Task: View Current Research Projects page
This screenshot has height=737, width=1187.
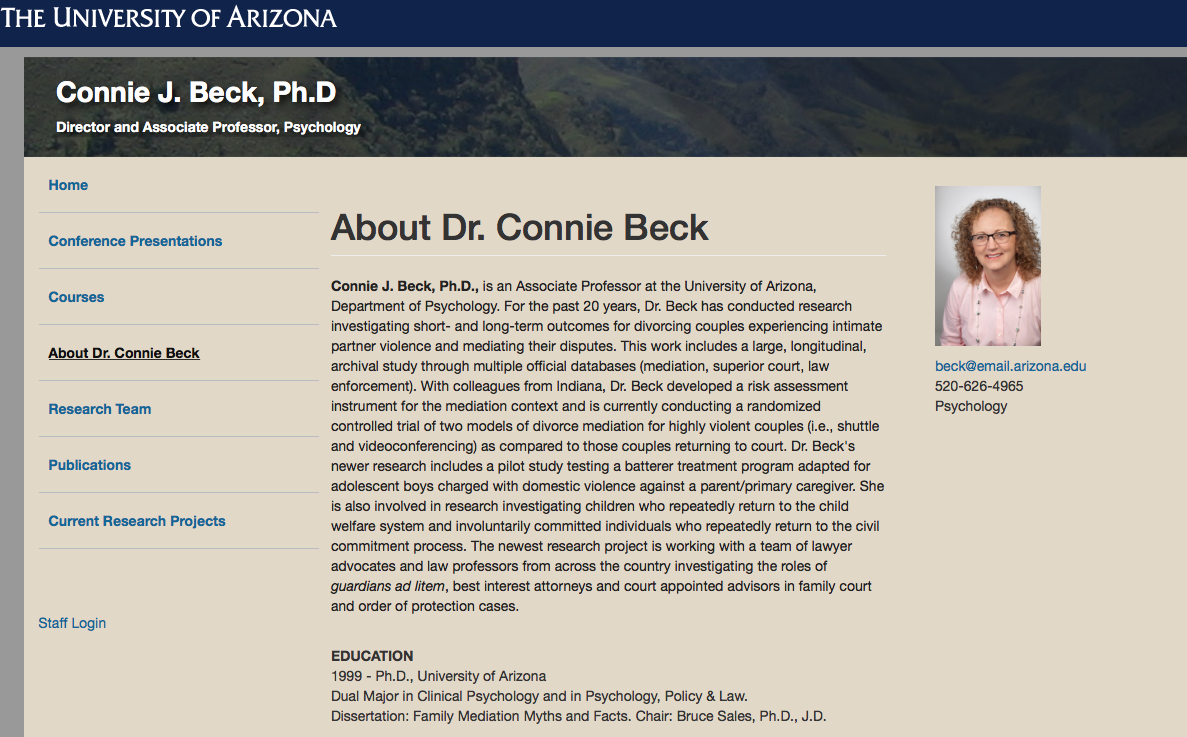Action: point(137,521)
